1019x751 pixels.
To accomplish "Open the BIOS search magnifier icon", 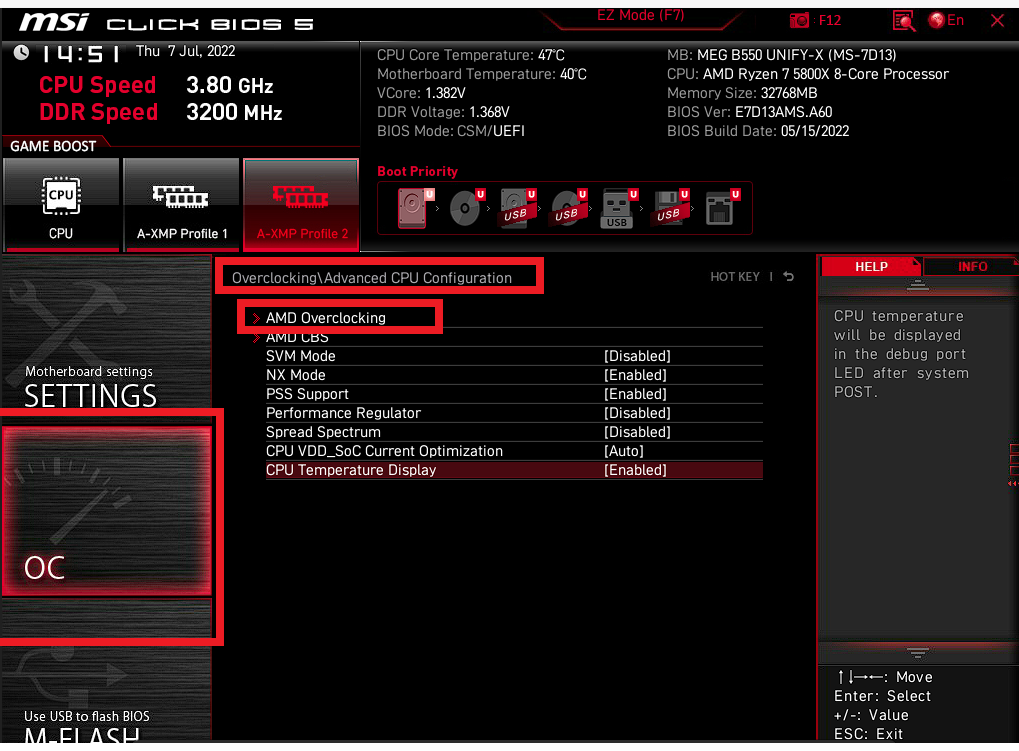I will click(903, 21).
